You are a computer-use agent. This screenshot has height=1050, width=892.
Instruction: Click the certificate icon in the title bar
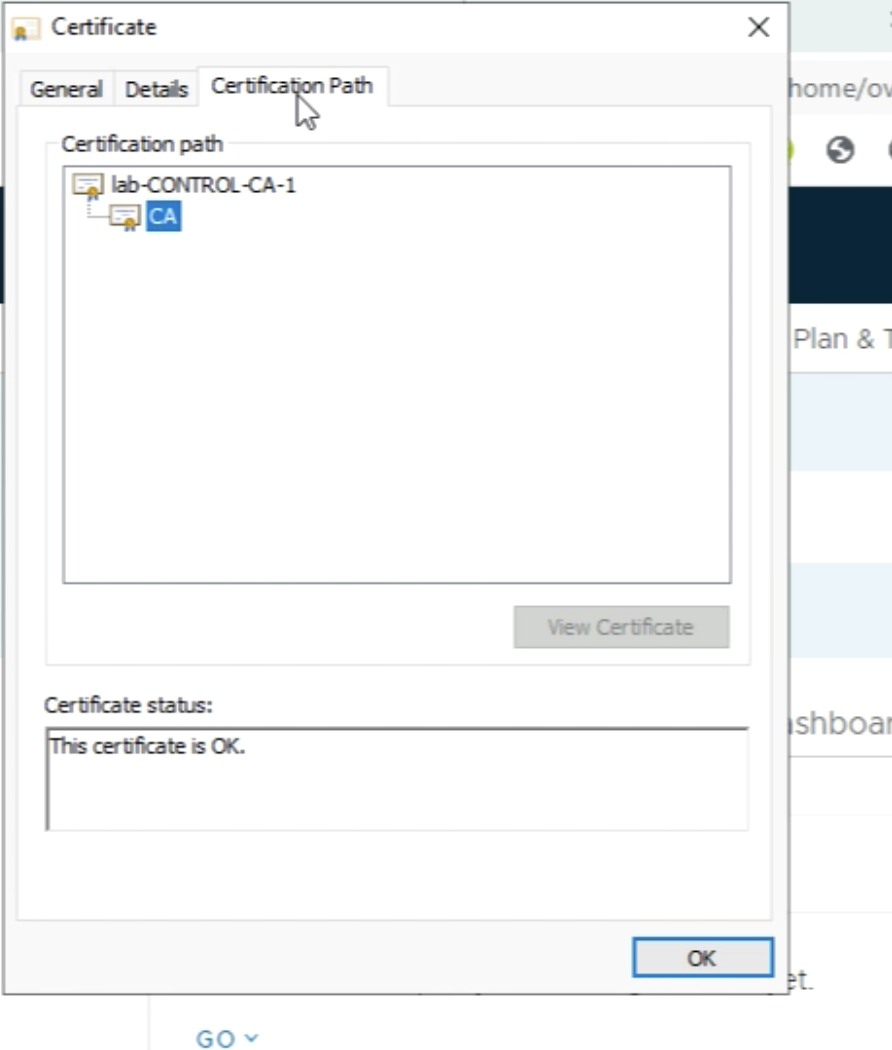click(x=25, y=29)
